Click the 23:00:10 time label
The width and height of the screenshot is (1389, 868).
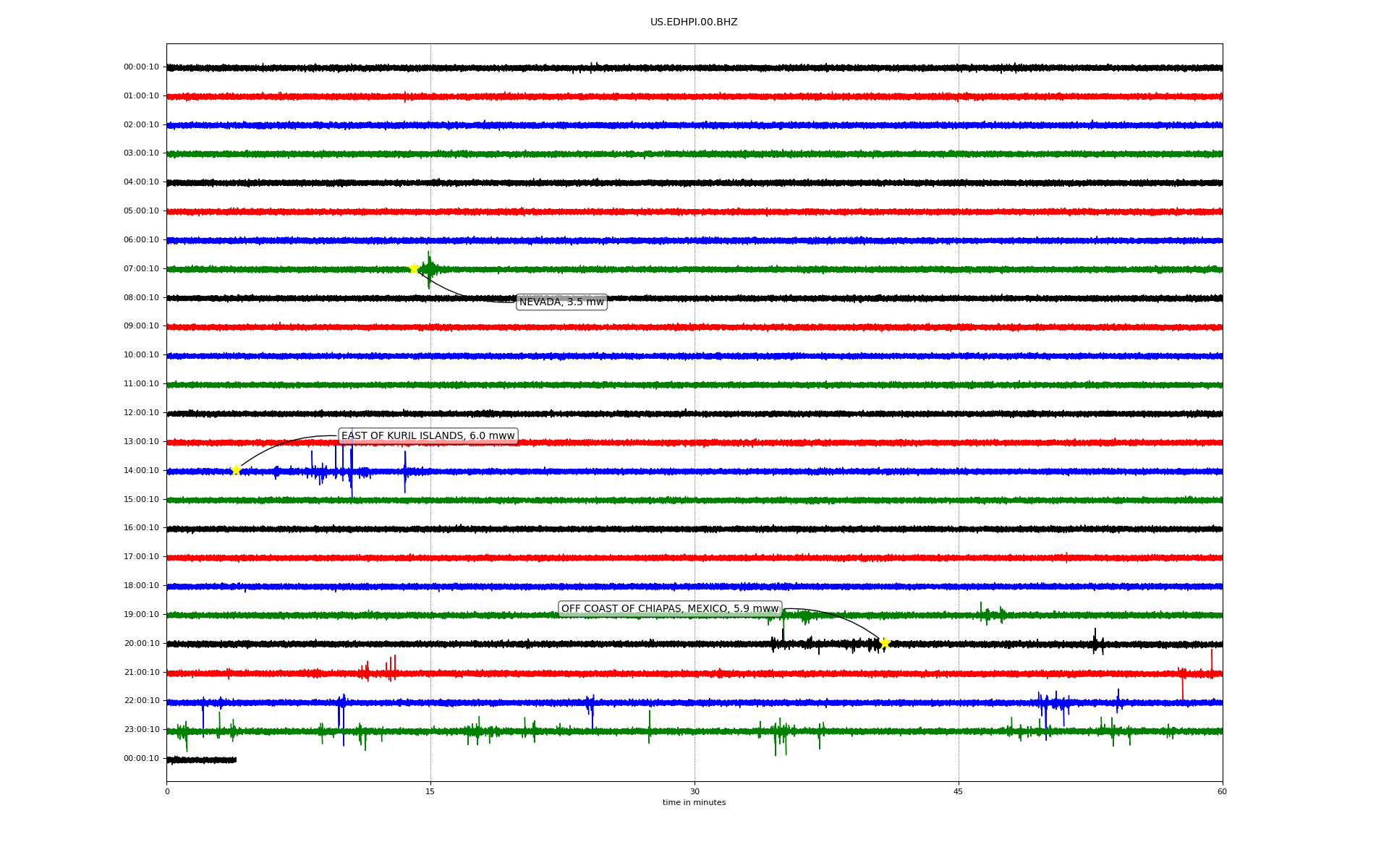point(141,729)
